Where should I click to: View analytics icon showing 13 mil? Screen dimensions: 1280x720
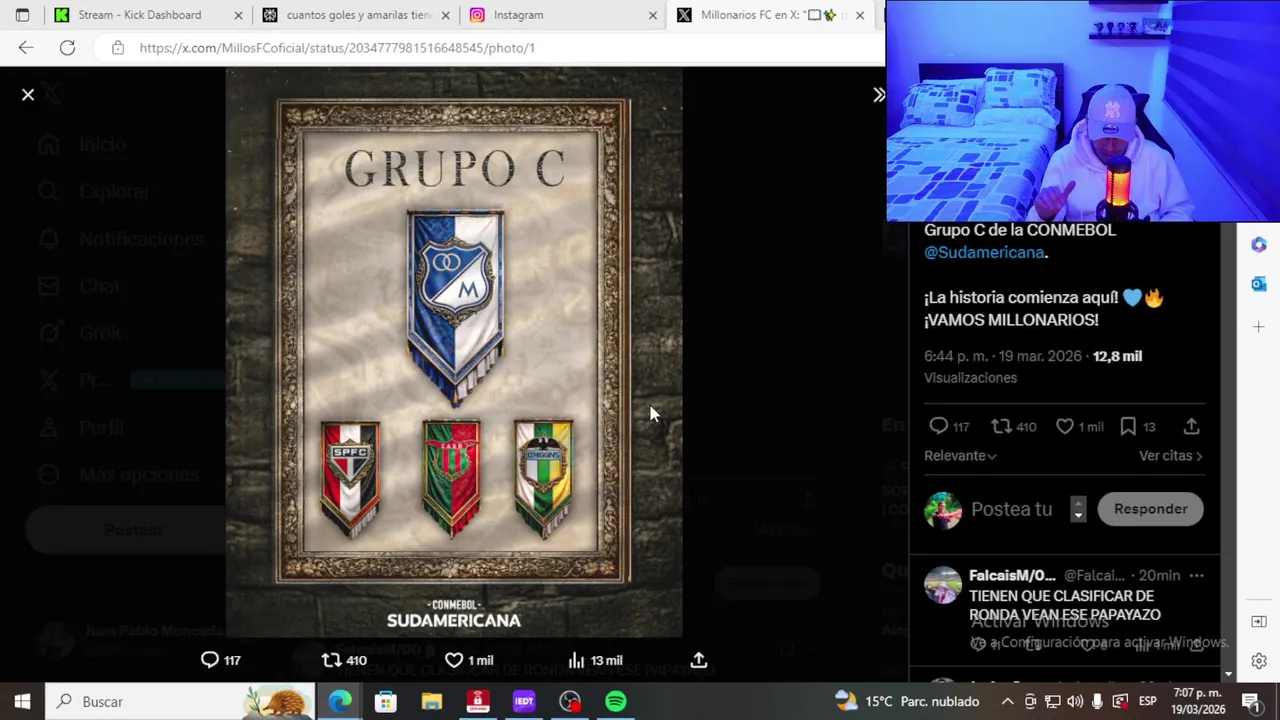(594, 660)
